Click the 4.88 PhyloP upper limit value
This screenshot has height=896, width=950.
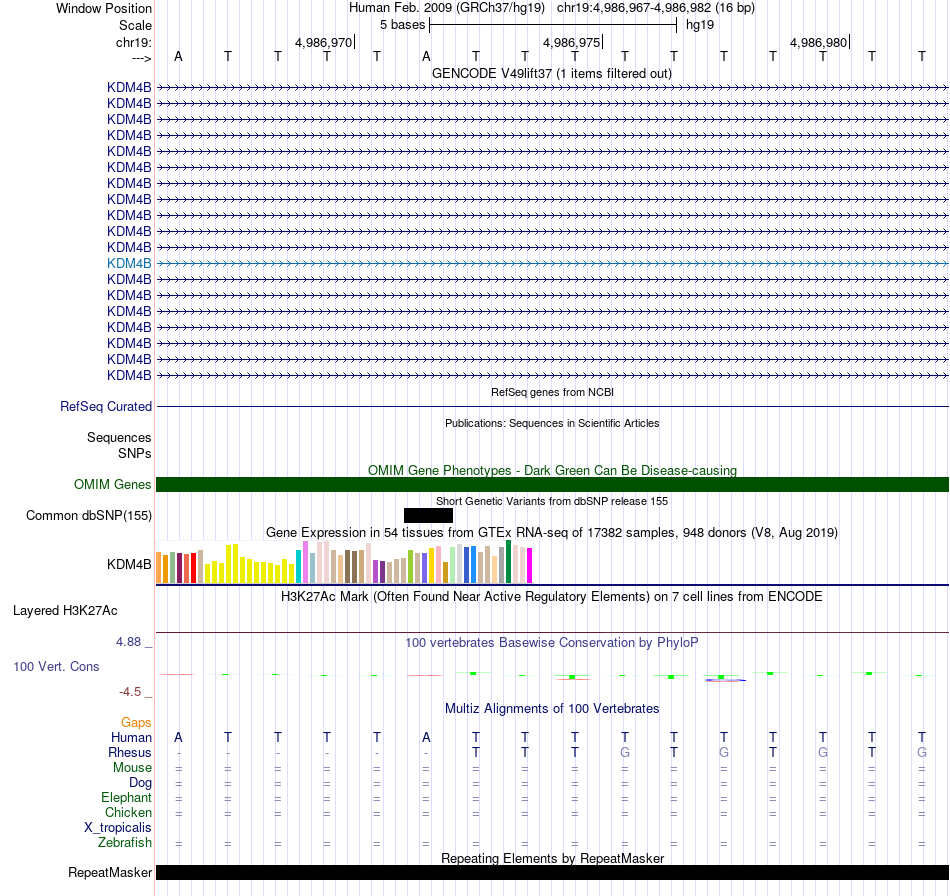point(128,642)
